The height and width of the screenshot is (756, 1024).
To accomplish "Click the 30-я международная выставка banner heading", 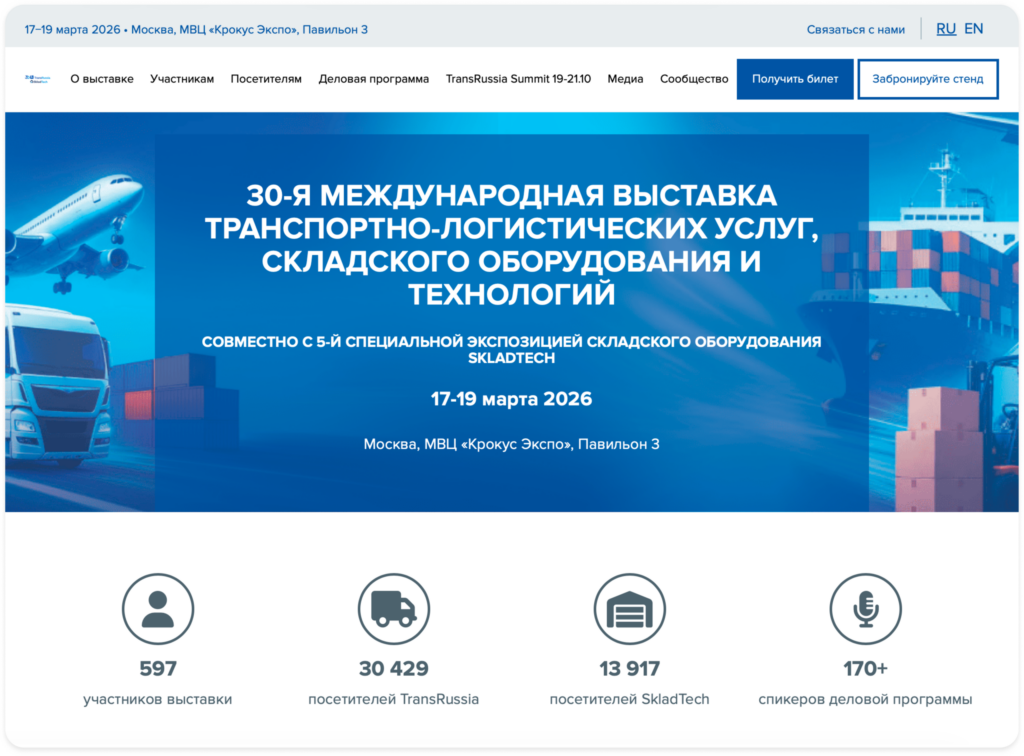I will coord(511,244).
